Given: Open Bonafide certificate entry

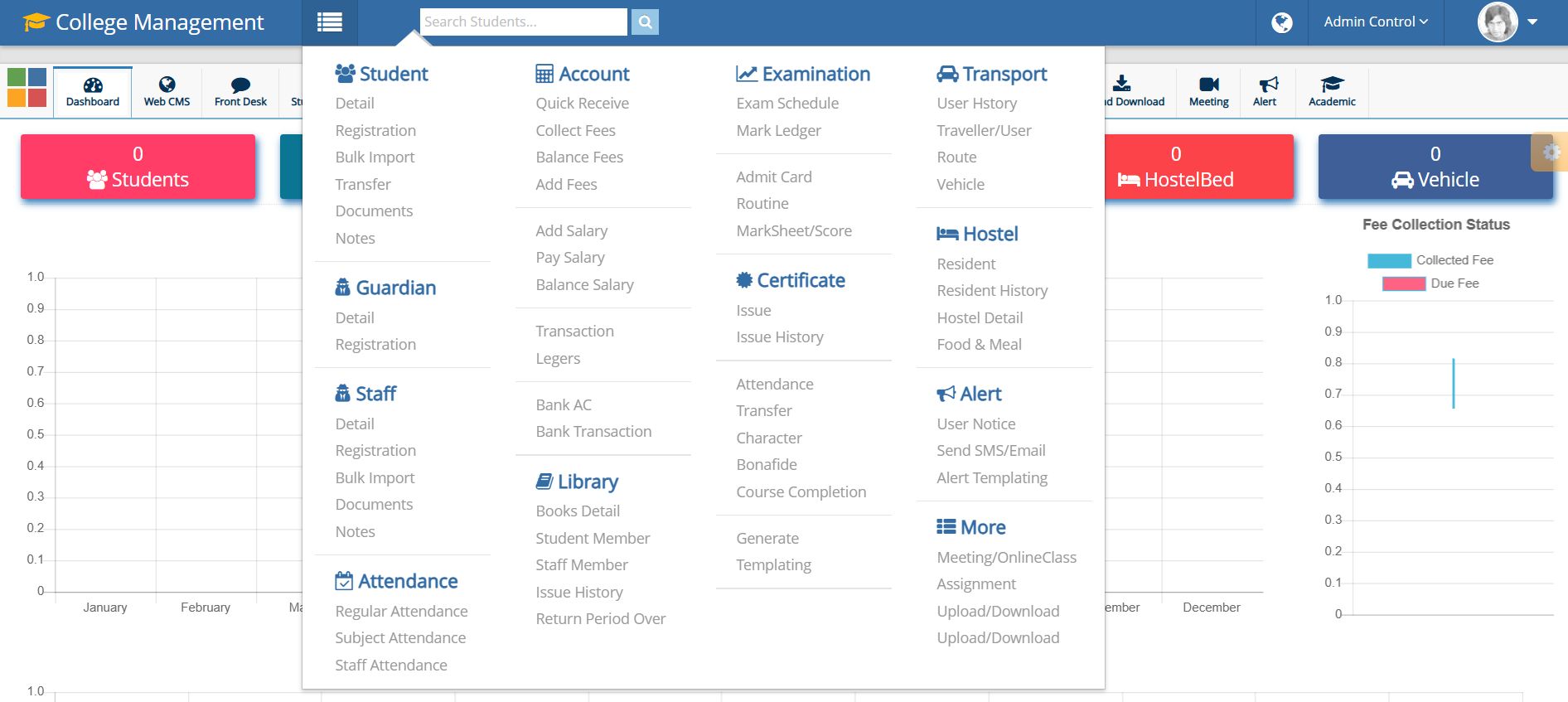Looking at the screenshot, I should point(767,464).
